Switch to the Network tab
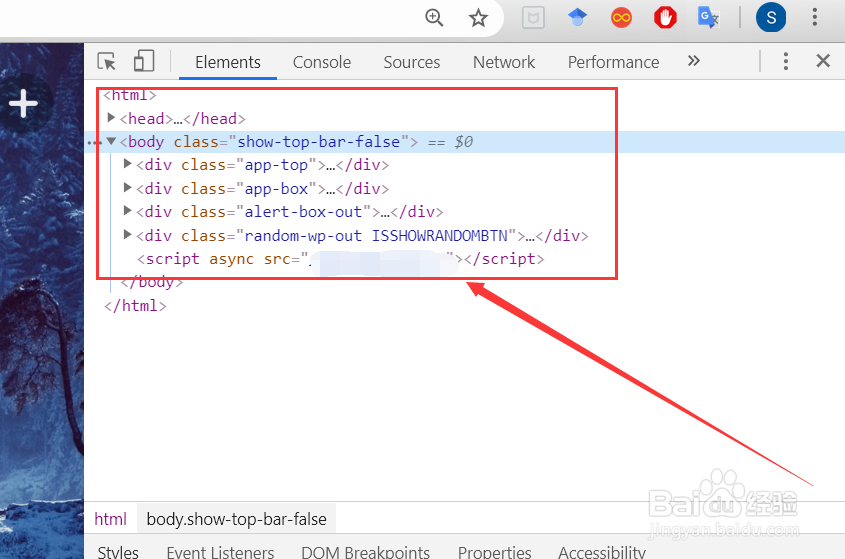The width and height of the screenshot is (845, 559). click(504, 62)
